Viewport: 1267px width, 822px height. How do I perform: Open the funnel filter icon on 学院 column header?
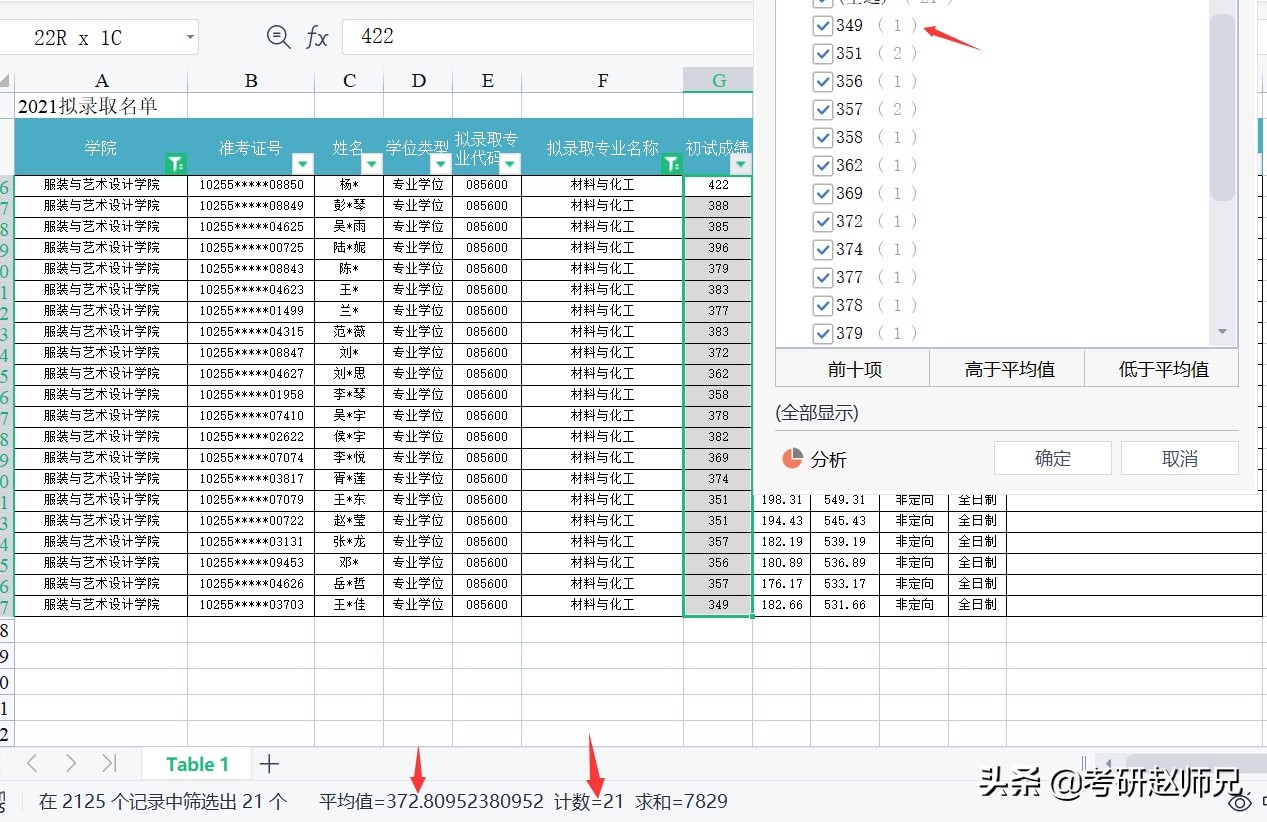click(x=177, y=163)
